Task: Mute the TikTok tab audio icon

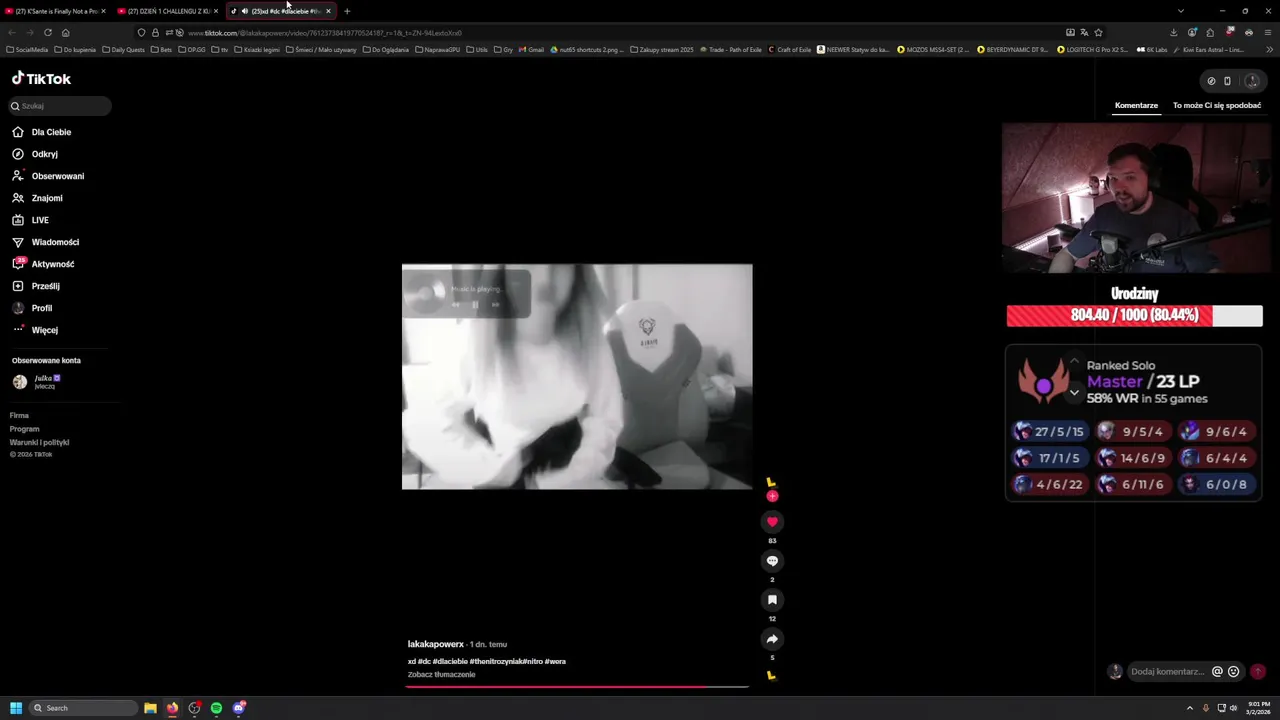Action: click(x=245, y=11)
